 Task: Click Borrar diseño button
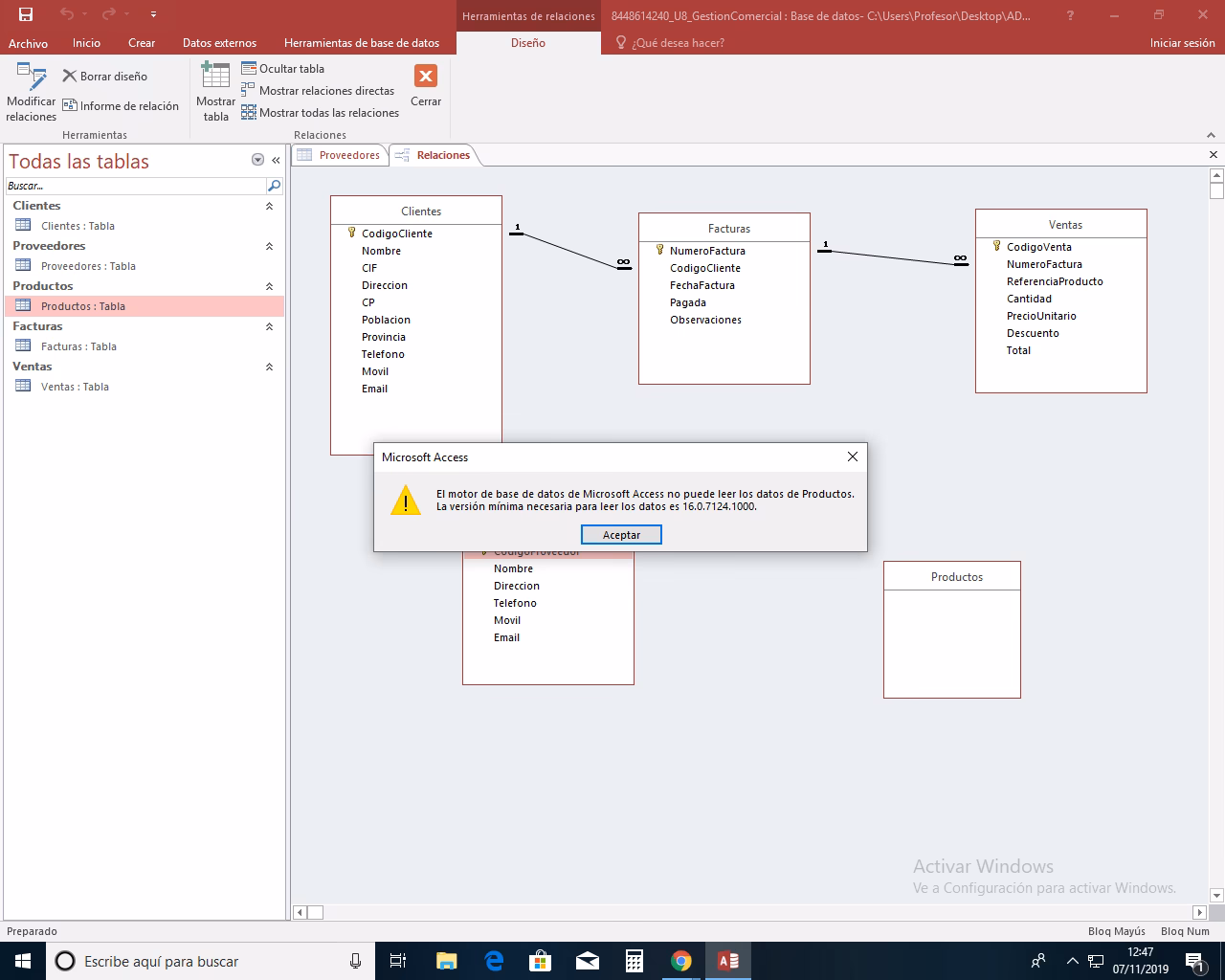click(105, 77)
